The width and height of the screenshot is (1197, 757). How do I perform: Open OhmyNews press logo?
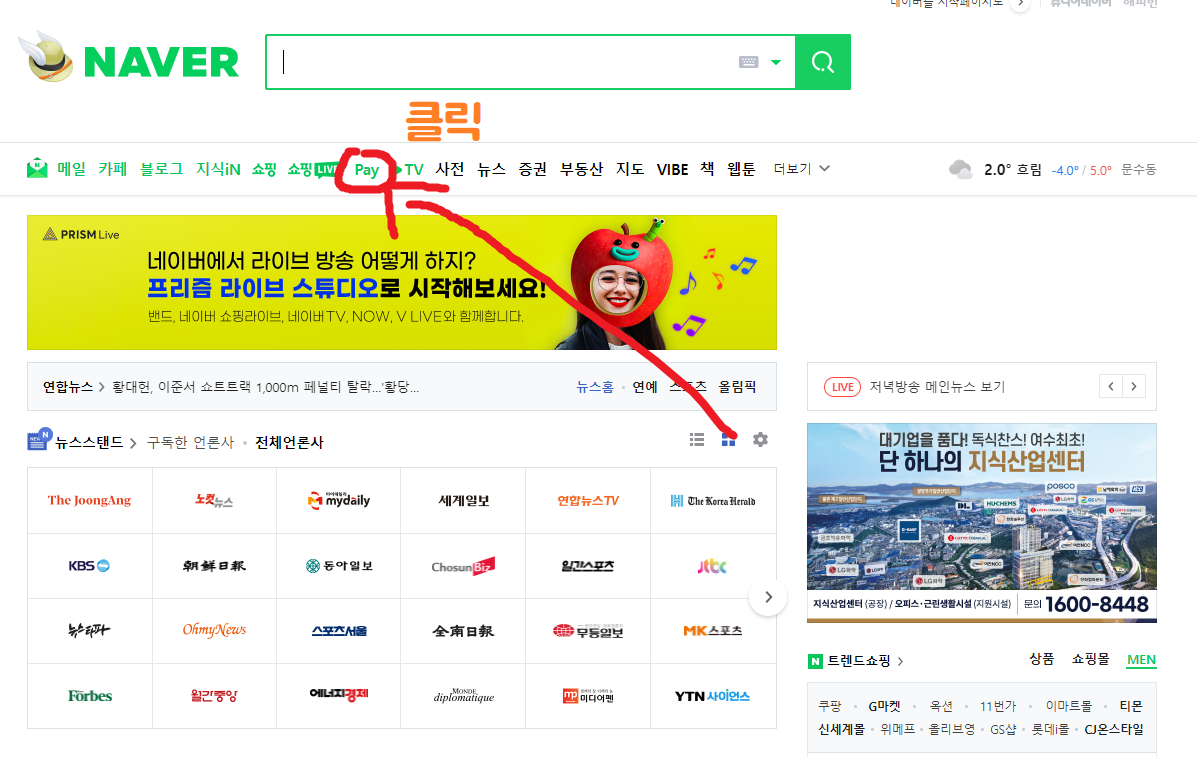click(215, 630)
